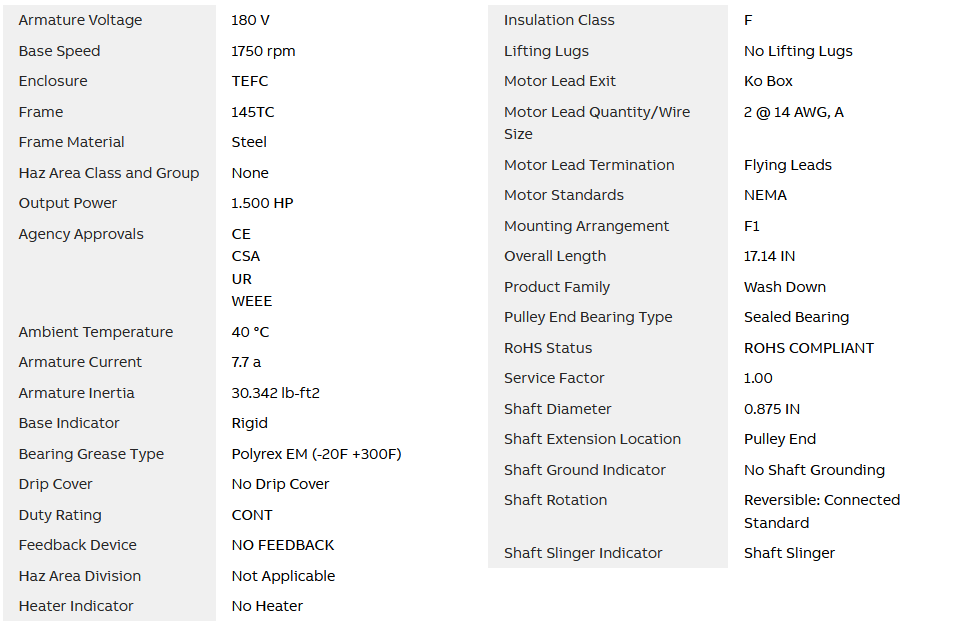Select the Flying Leads termination value
Screen dimensions: 980x624
tap(787, 165)
